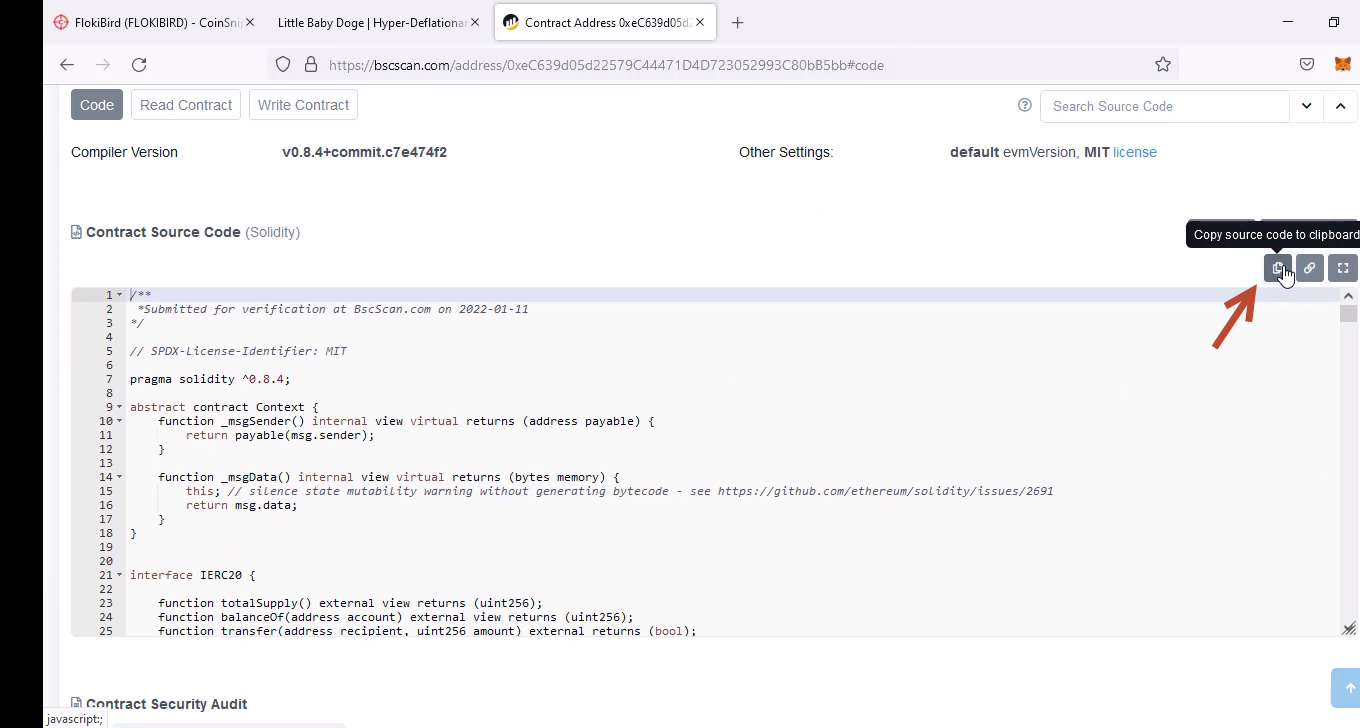Screen dimensions: 1360x728
Task: Click the search help question mark
Action: [1024, 105]
